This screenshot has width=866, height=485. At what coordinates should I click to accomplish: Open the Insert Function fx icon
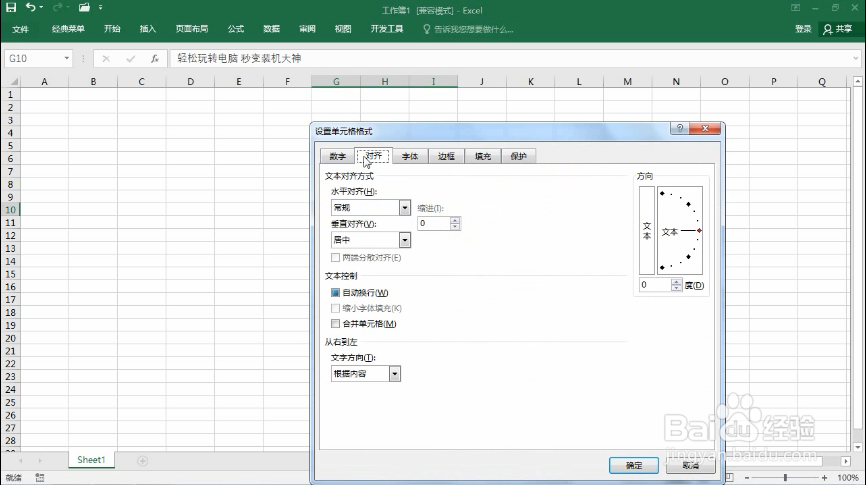pyautogui.click(x=155, y=59)
